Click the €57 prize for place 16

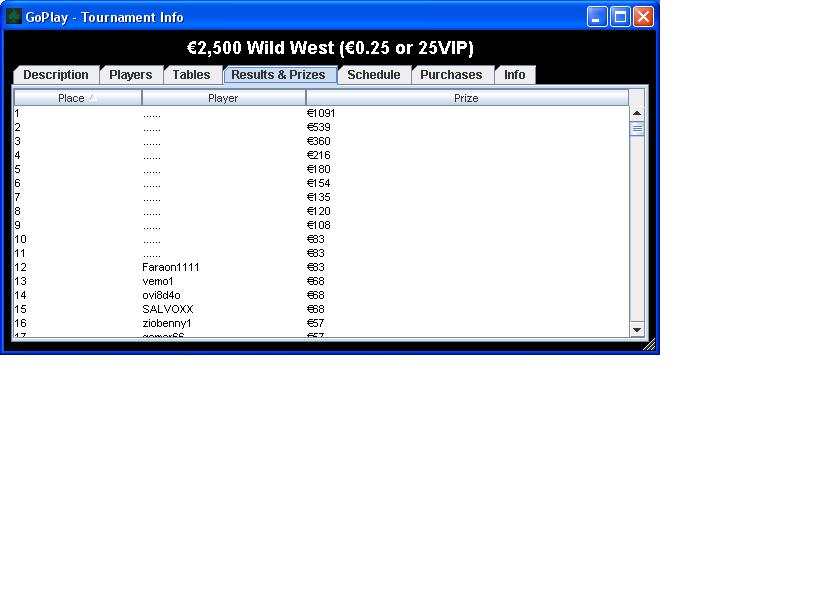pyautogui.click(x=315, y=323)
